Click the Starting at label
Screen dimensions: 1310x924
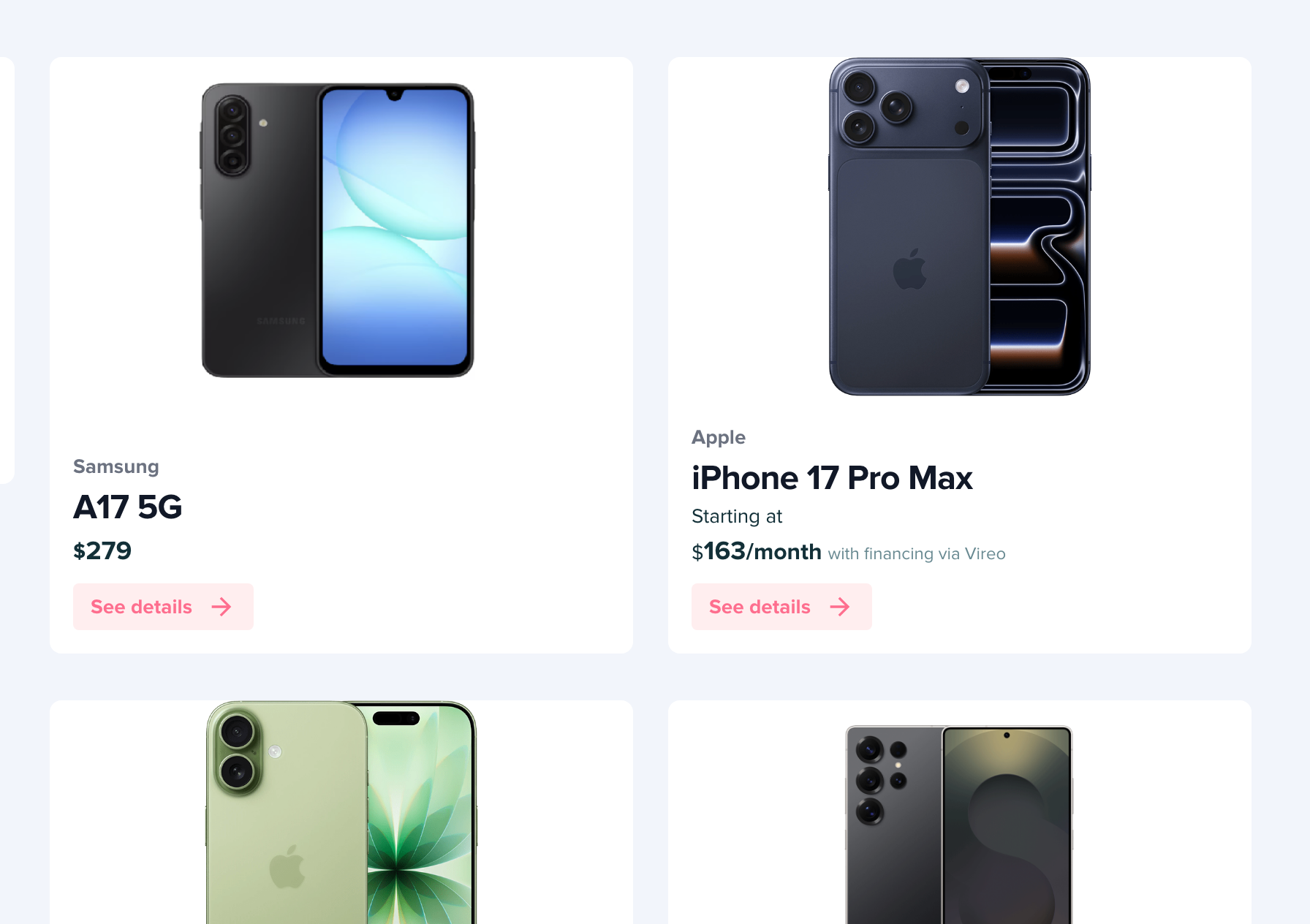pos(737,516)
